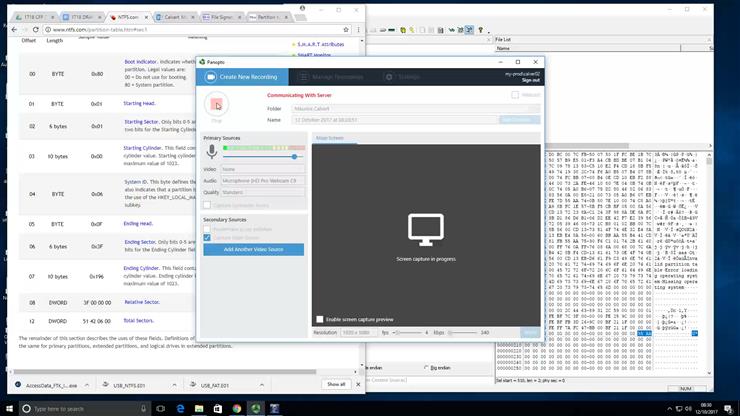
Task: Open the Windows Start menu
Action: pos(9,408)
